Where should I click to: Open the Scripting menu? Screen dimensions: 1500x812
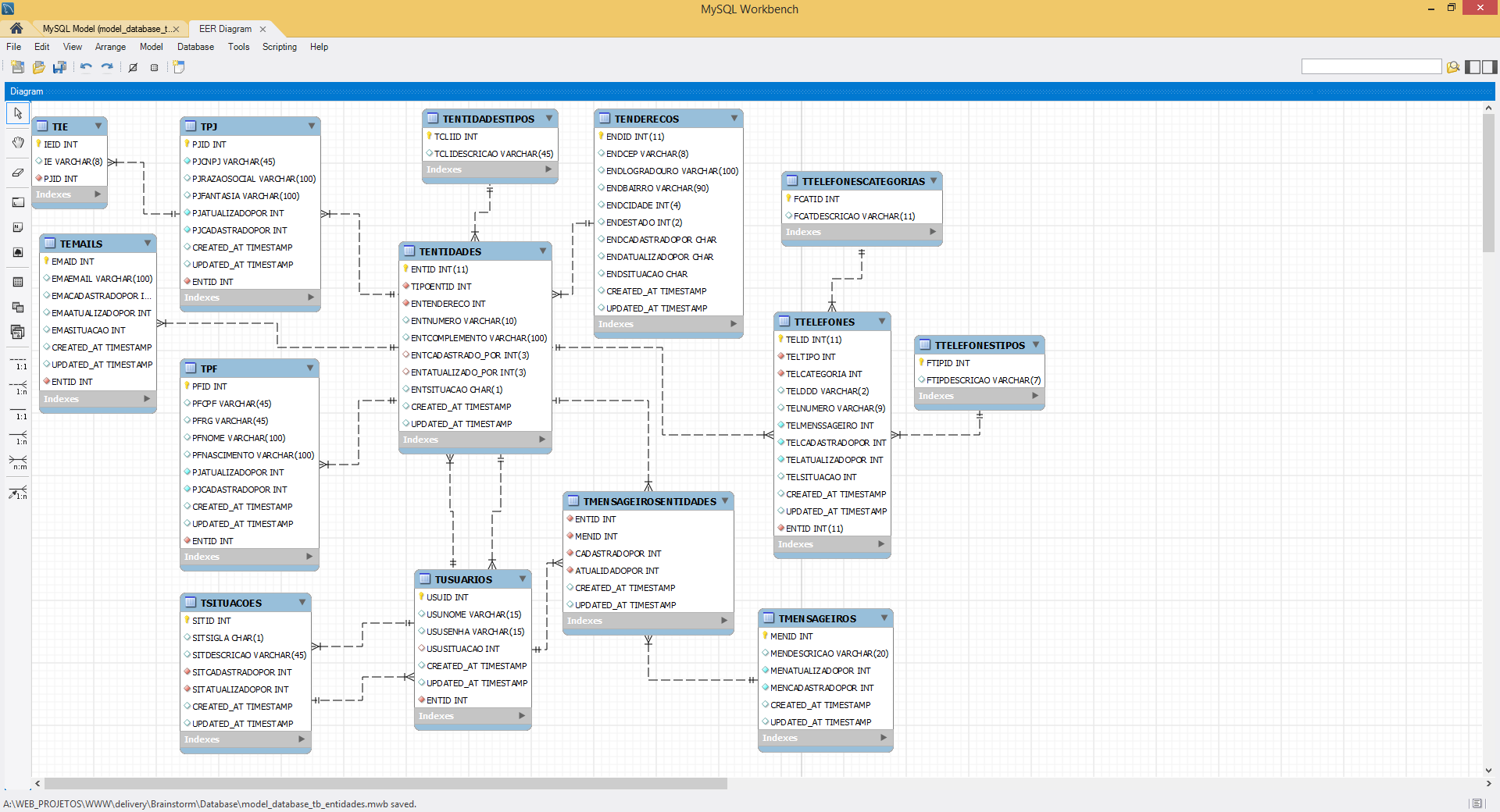(x=279, y=47)
